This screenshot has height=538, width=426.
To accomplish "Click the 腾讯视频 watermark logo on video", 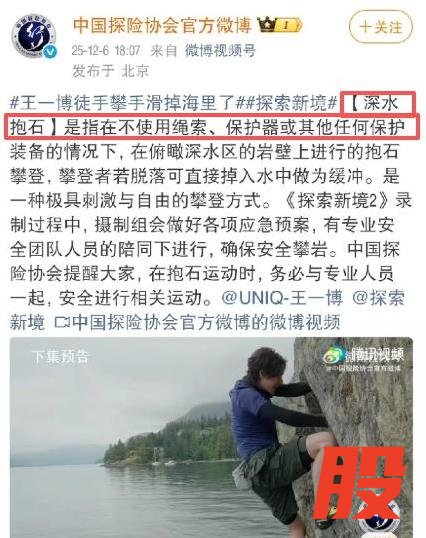I will pyautogui.click(x=364, y=355).
